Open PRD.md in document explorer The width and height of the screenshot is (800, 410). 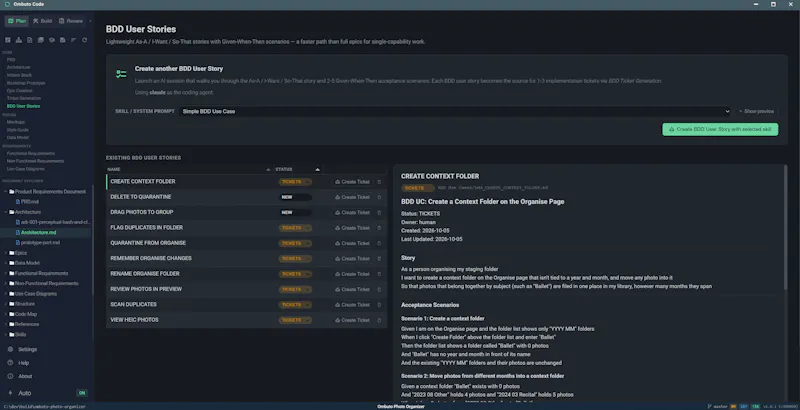30,202
